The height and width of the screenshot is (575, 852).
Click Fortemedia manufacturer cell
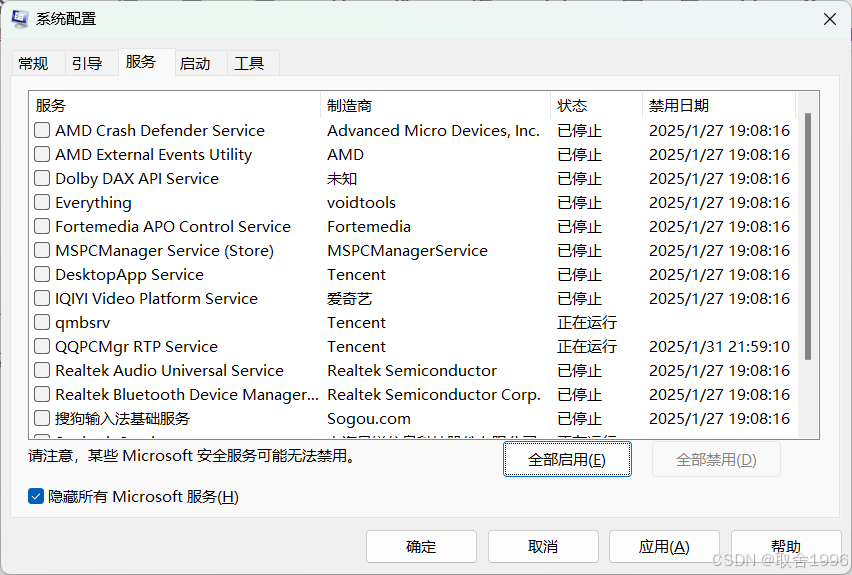click(369, 226)
